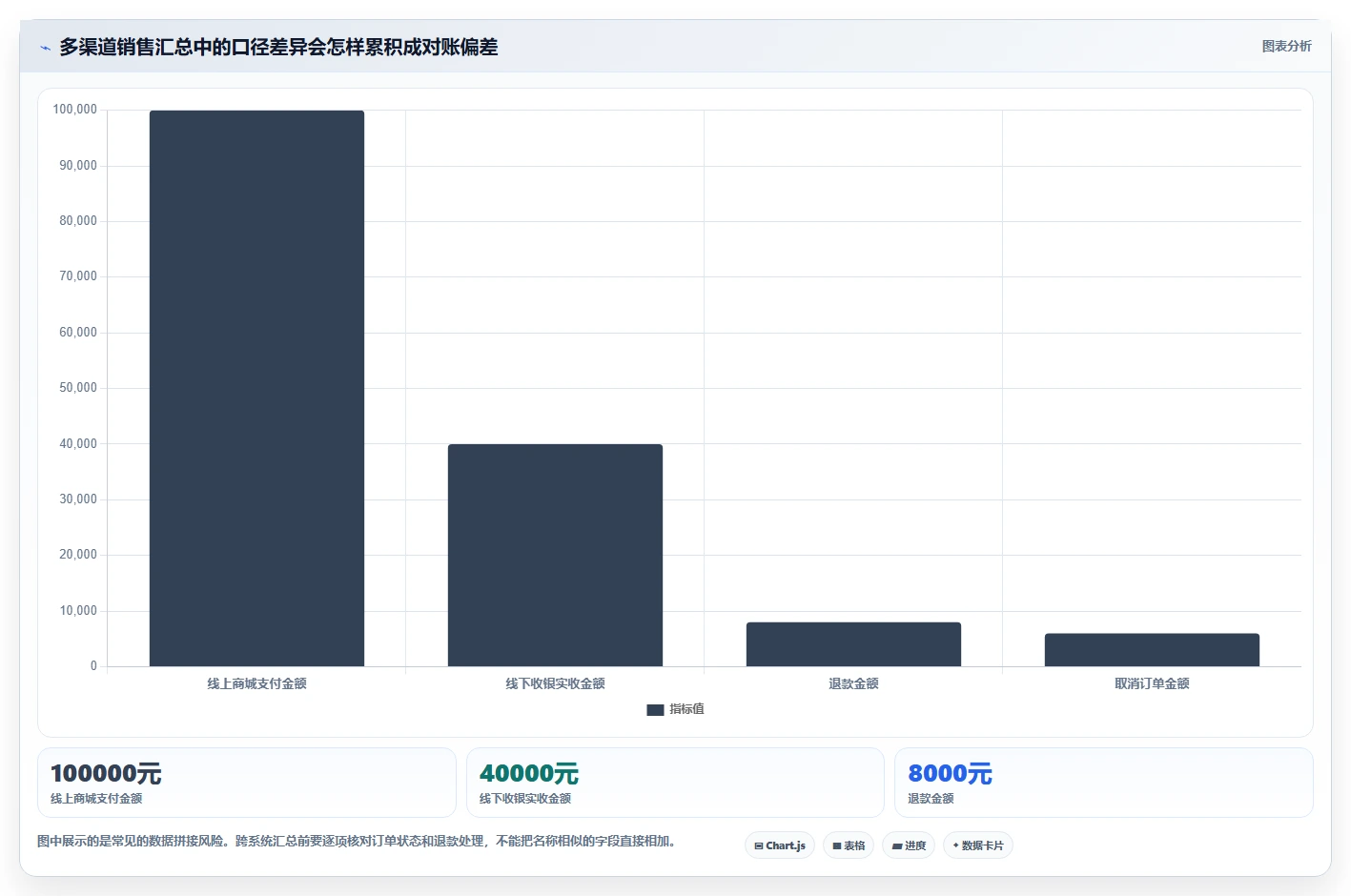Viewport: 1351px width, 896px height.
Task: Click the footnote text about 数据拼接风险
Action: [357, 841]
